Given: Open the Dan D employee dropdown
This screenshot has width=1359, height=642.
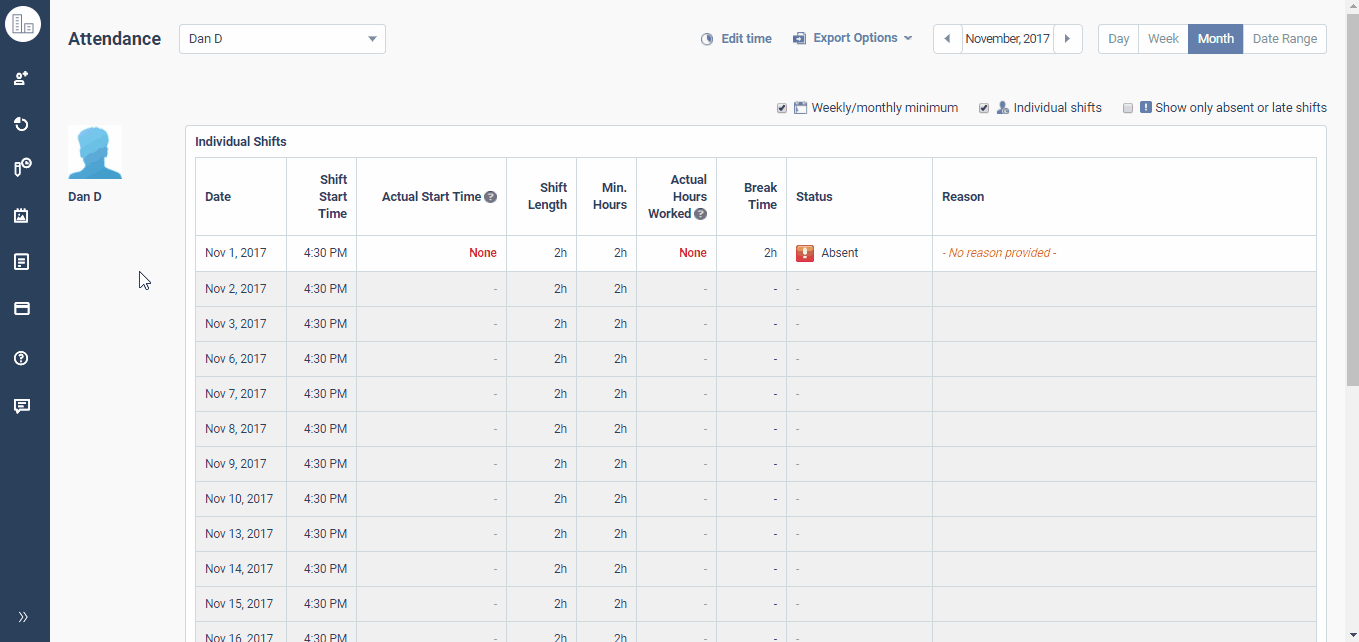Looking at the screenshot, I should coord(282,39).
